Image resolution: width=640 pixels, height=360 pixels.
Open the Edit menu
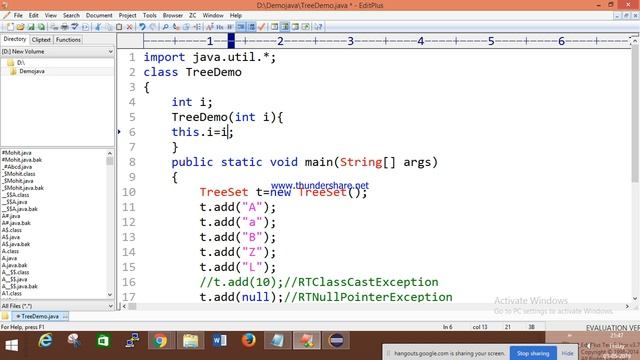pos(33,16)
